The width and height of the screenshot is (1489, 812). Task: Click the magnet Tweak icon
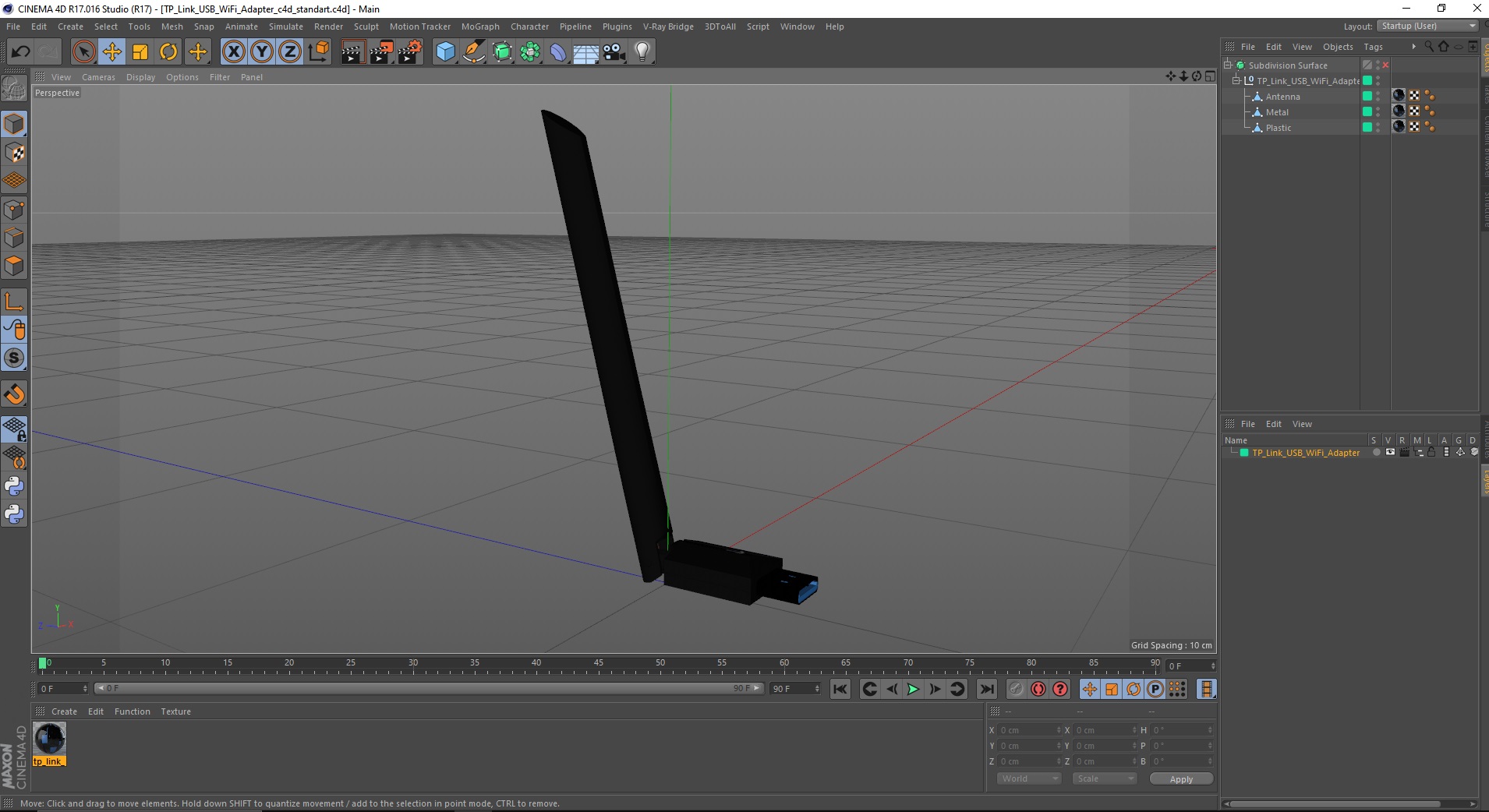tap(14, 394)
